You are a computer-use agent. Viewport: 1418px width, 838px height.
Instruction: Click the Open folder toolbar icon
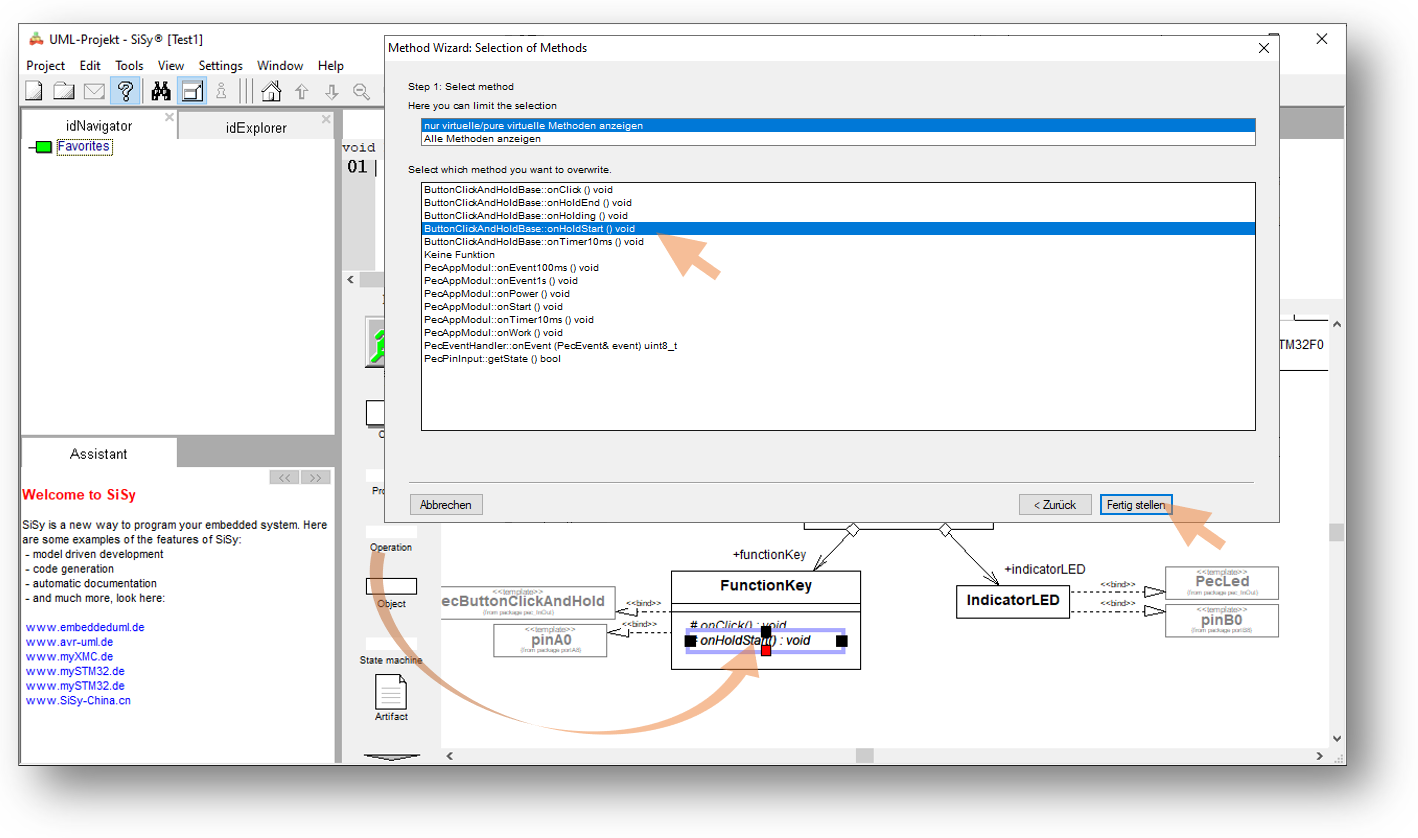(64, 92)
